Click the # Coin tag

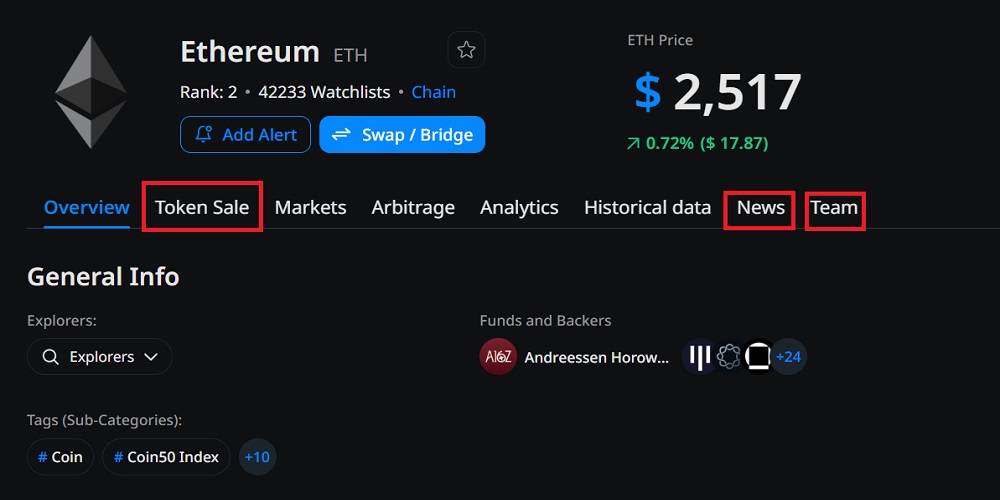pyautogui.click(x=60, y=457)
